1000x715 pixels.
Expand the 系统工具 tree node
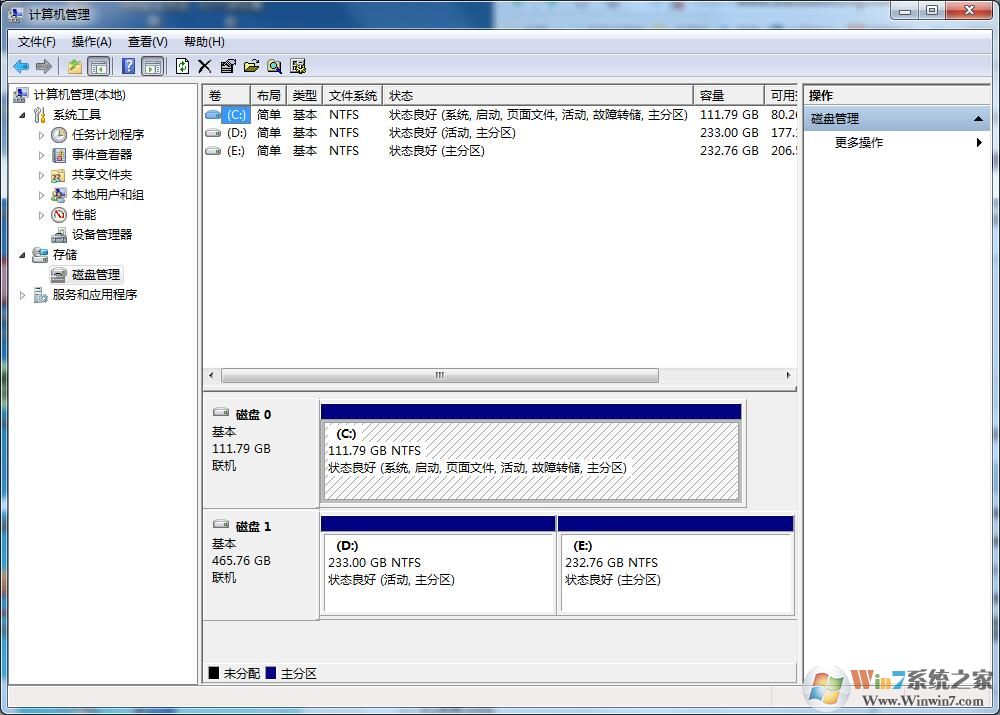point(22,114)
